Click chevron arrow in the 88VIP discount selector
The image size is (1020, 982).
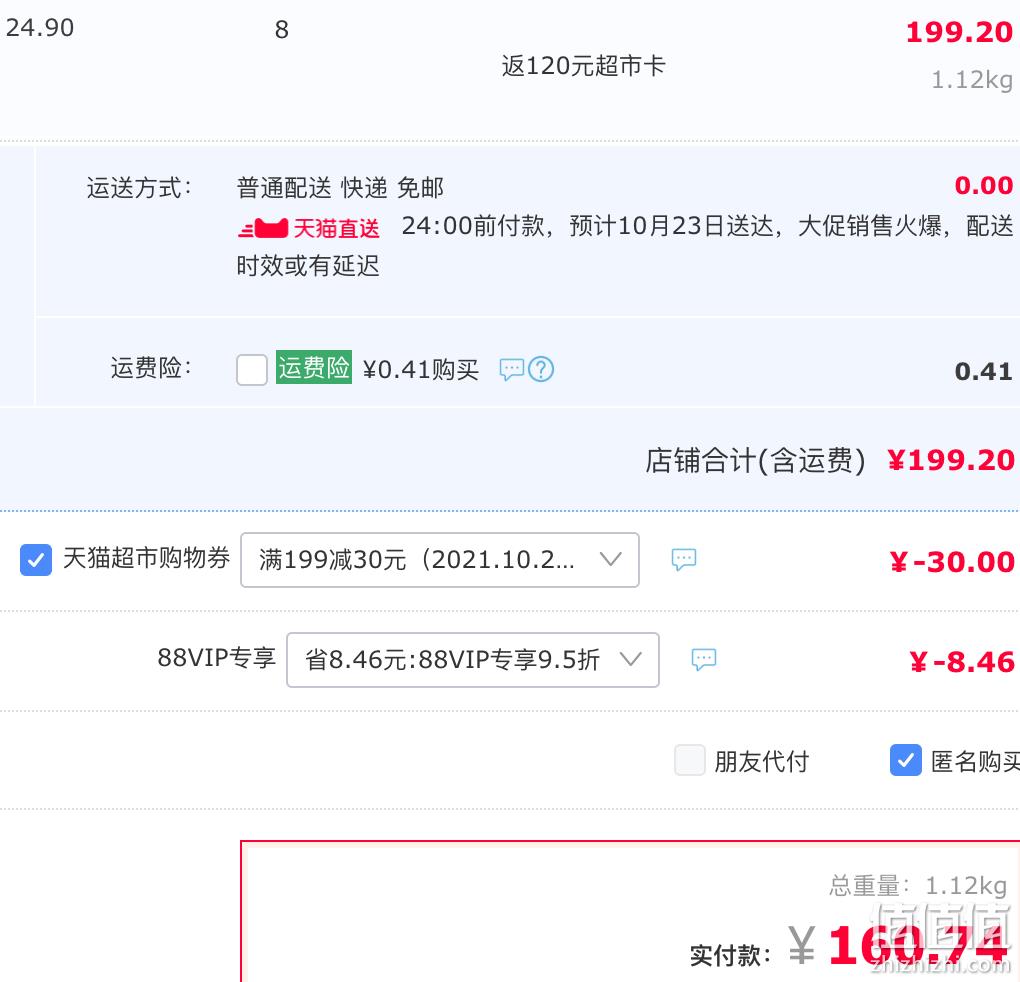[x=630, y=659]
